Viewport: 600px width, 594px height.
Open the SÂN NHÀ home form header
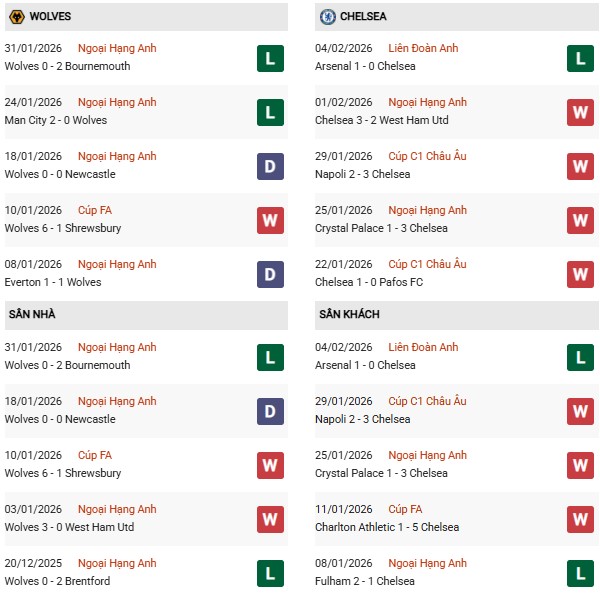[x=30, y=314]
